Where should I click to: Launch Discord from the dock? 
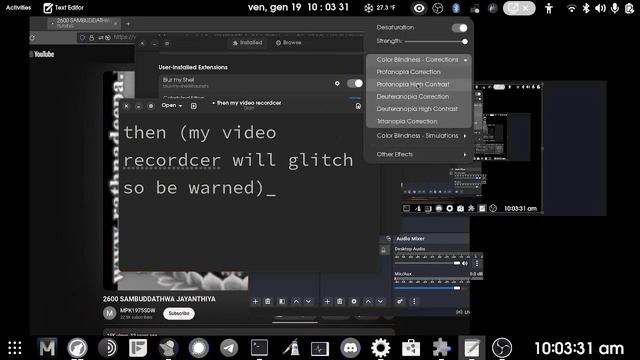(x=350, y=348)
